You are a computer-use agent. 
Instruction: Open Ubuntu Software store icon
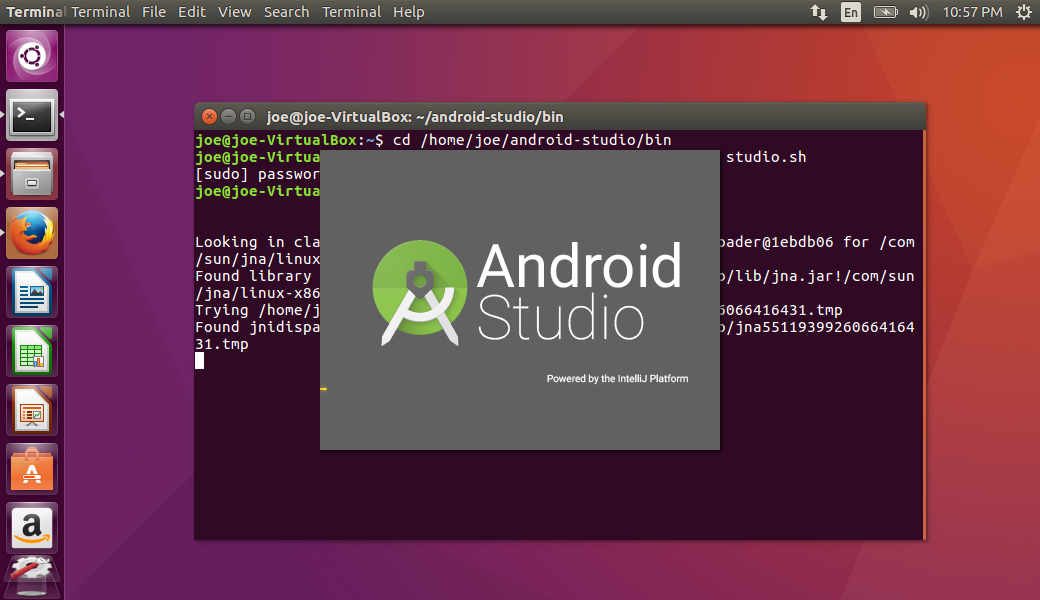coord(32,469)
